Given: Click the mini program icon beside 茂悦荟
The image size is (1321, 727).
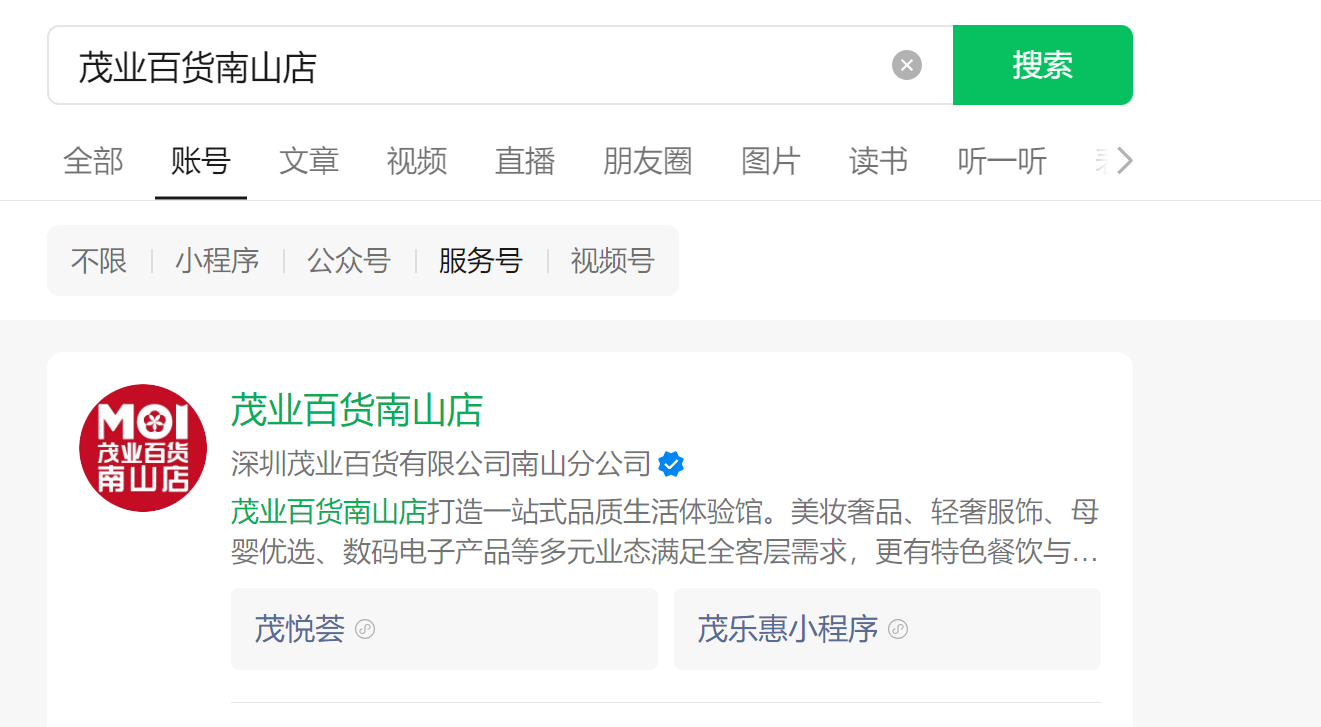Looking at the screenshot, I should [365, 630].
